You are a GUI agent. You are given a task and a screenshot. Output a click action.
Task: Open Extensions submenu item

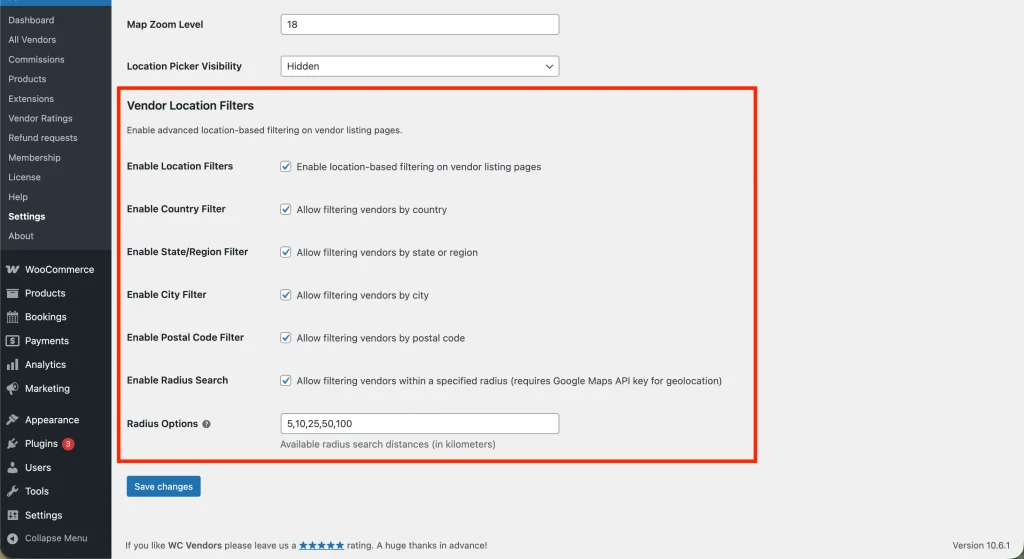point(31,99)
